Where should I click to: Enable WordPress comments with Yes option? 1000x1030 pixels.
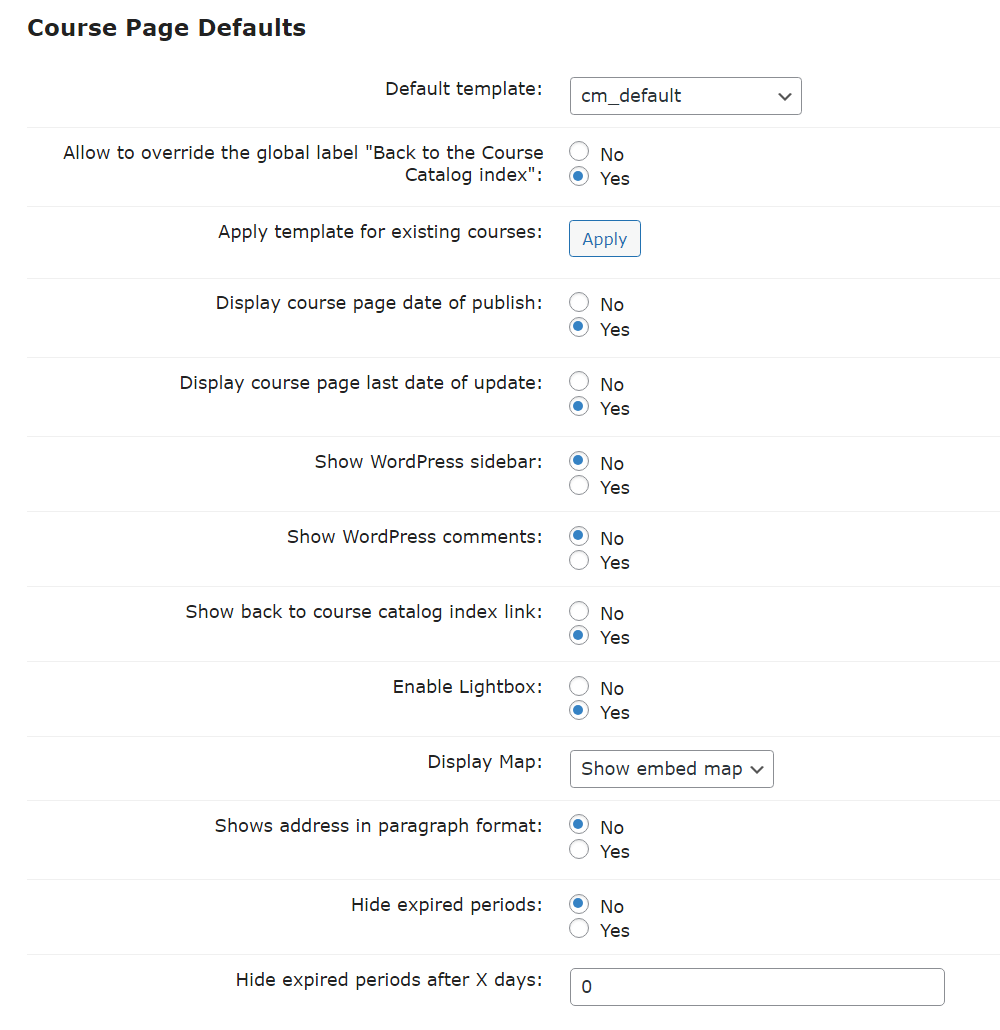579,561
